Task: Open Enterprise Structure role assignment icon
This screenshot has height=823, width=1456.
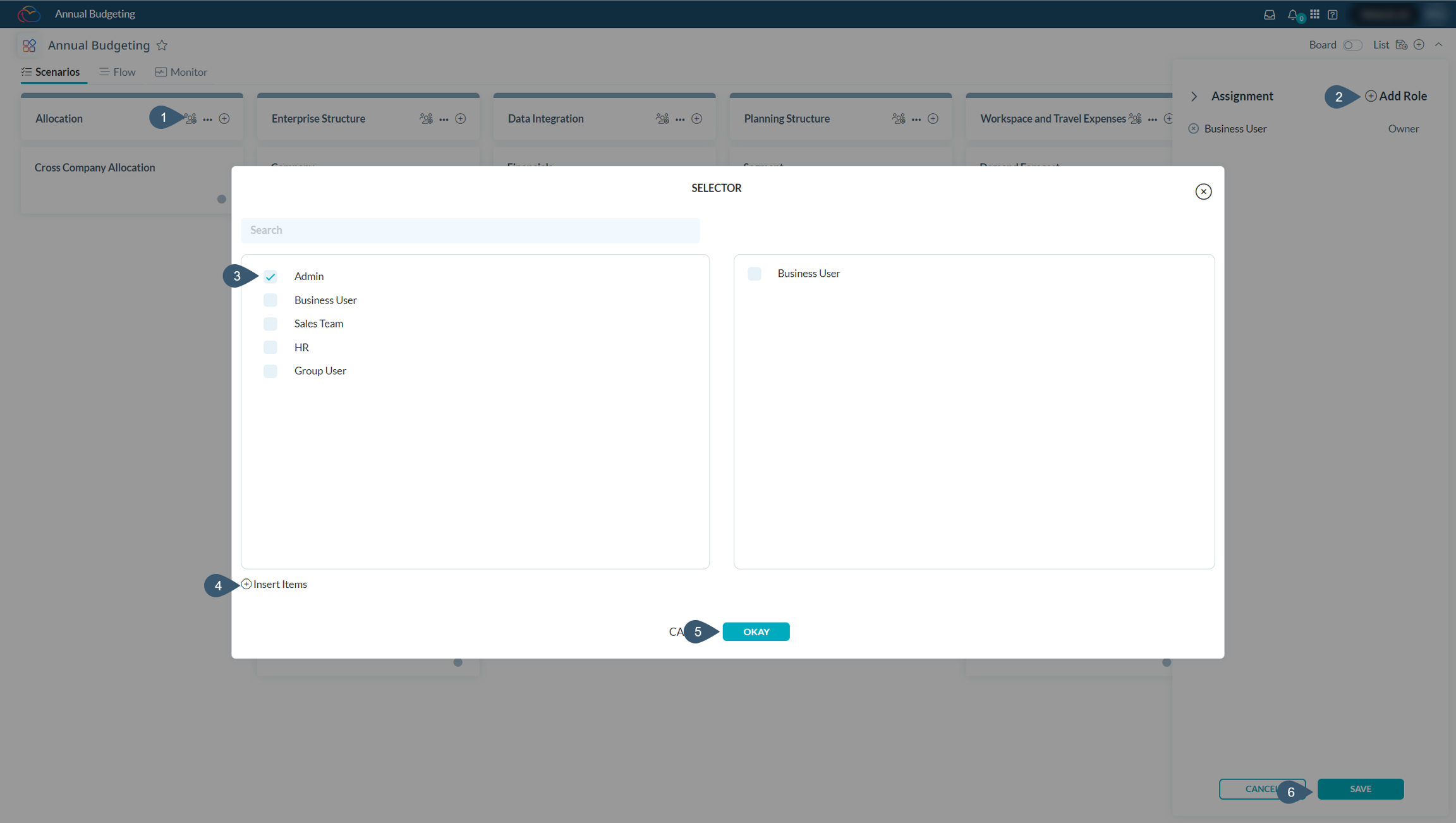Action: (x=426, y=119)
